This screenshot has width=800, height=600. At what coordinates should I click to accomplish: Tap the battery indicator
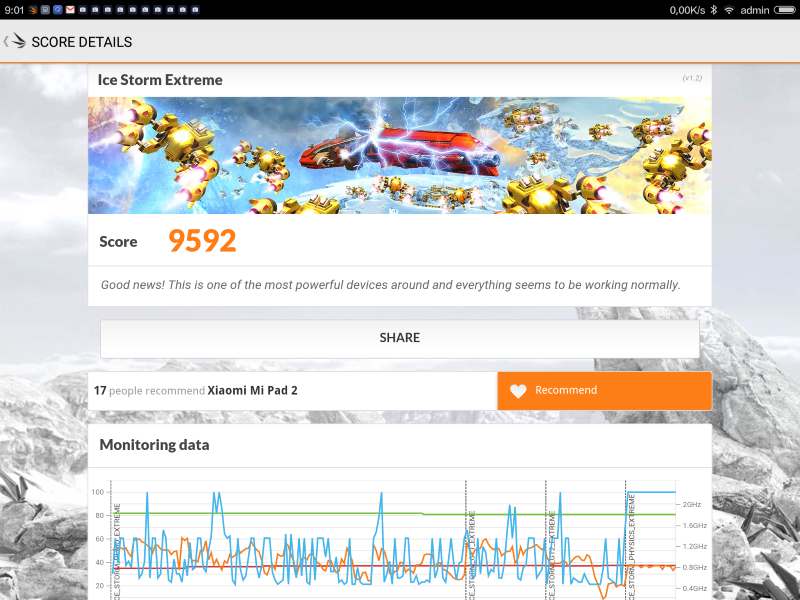[x=785, y=10]
